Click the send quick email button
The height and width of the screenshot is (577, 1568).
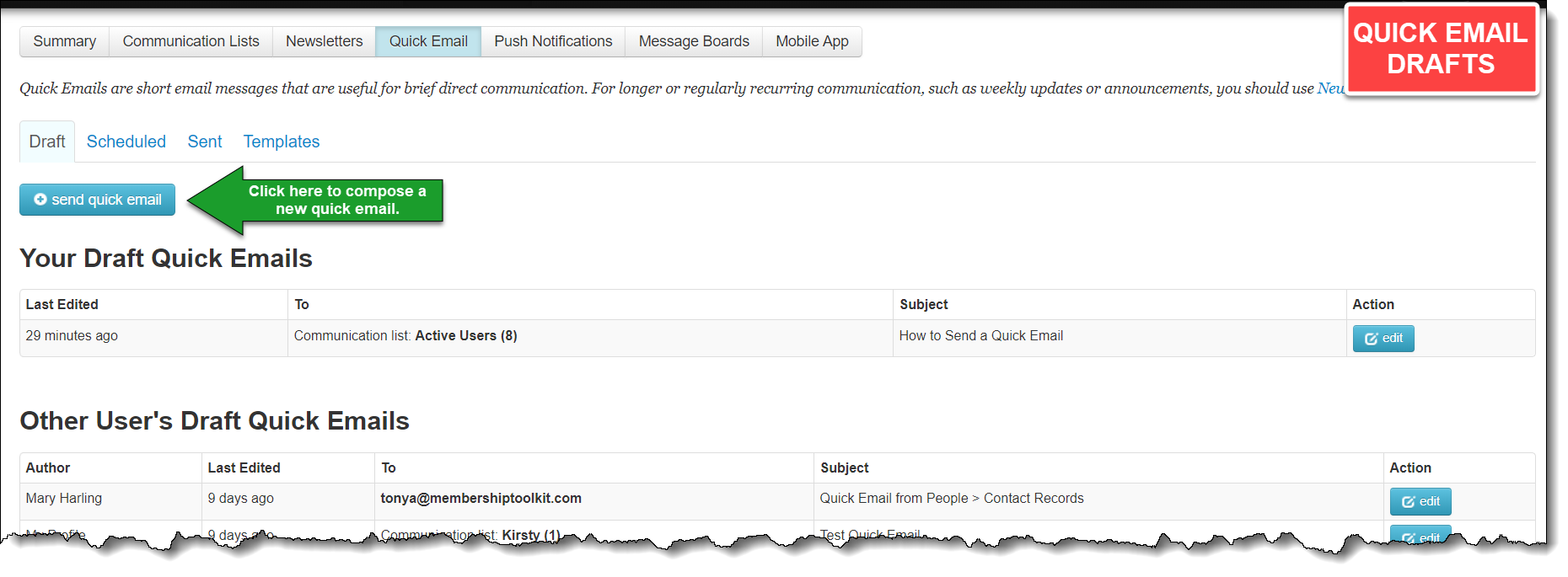pos(98,200)
